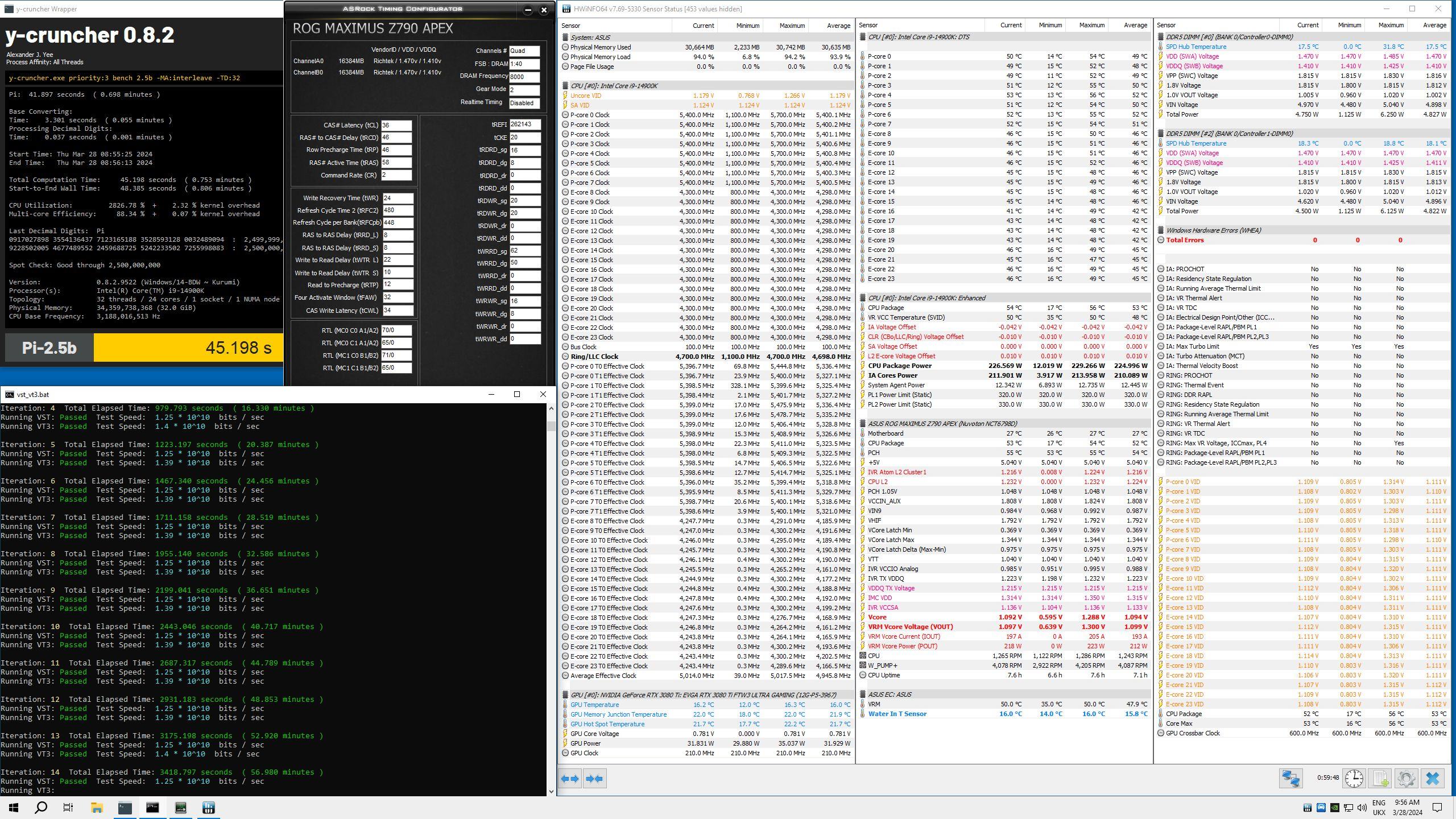Reset sensor min/max with the clock icon

tap(1354, 778)
